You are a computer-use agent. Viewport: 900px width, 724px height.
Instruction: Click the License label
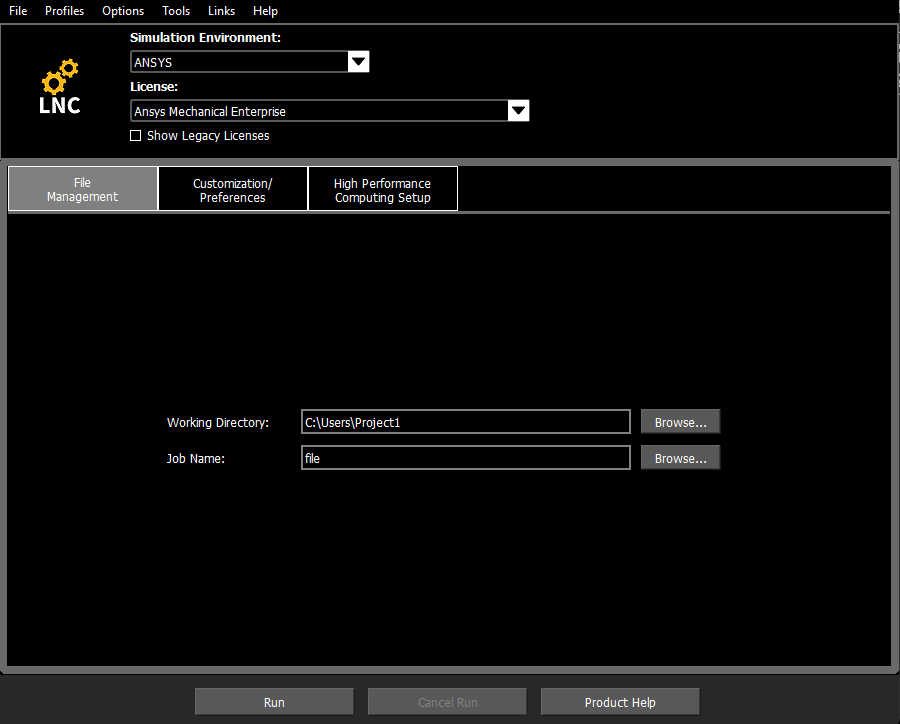[x=154, y=87]
